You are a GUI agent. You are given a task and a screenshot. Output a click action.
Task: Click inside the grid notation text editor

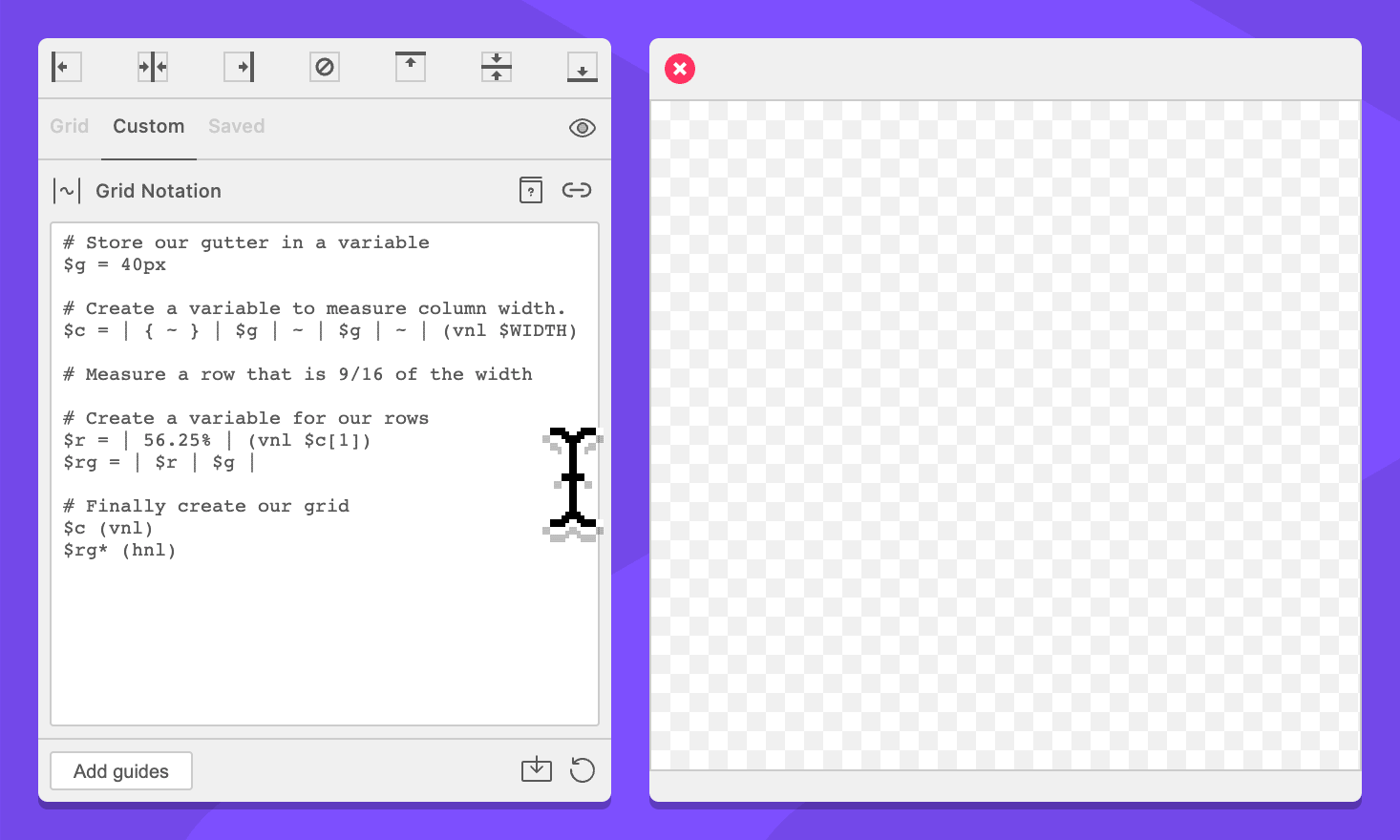pyautogui.click(x=325, y=630)
